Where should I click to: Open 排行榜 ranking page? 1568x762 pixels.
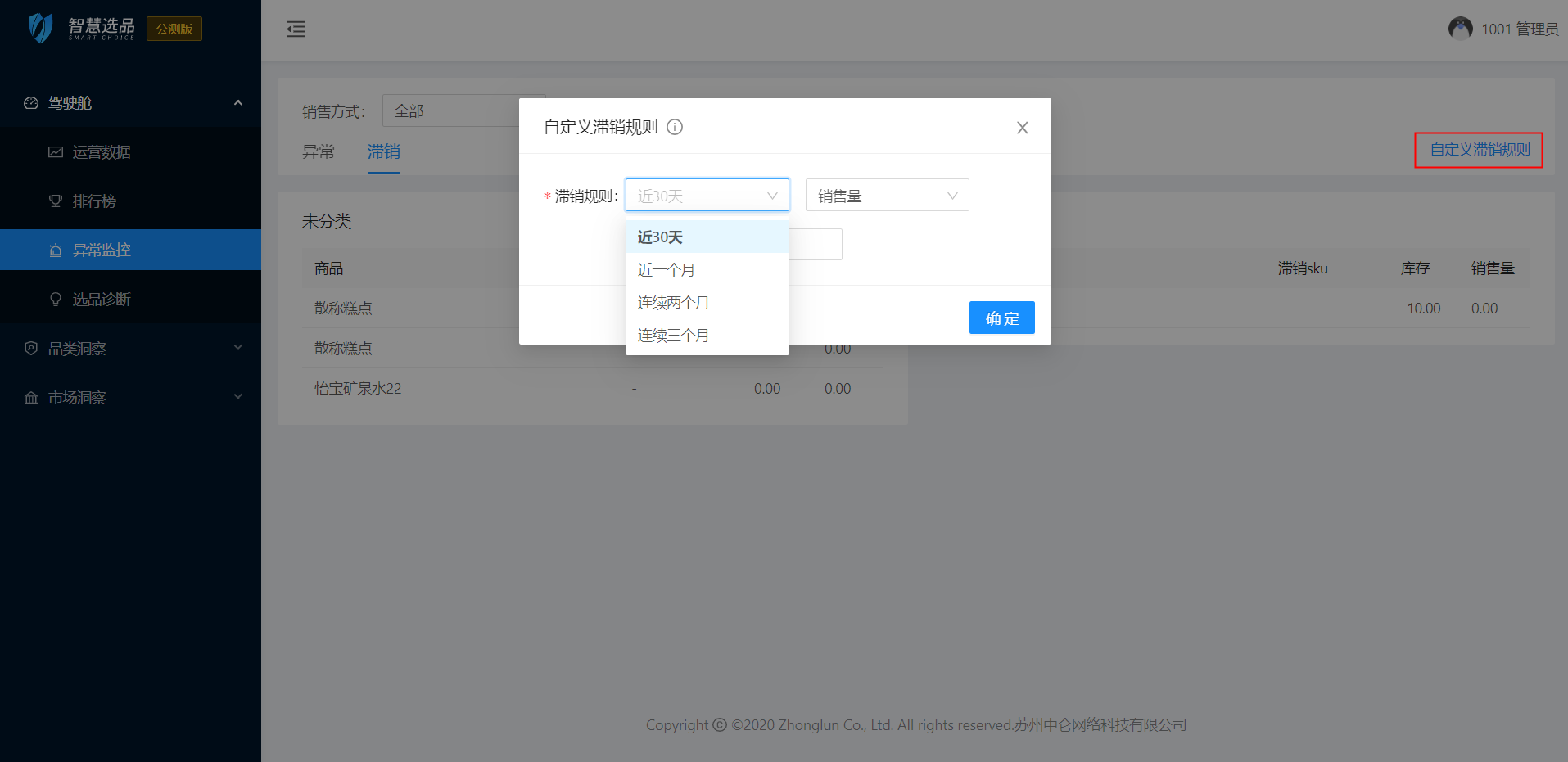[94, 201]
